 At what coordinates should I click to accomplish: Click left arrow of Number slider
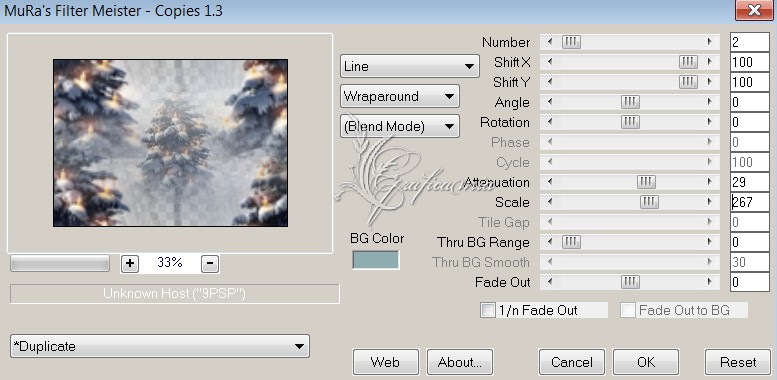click(550, 42)
